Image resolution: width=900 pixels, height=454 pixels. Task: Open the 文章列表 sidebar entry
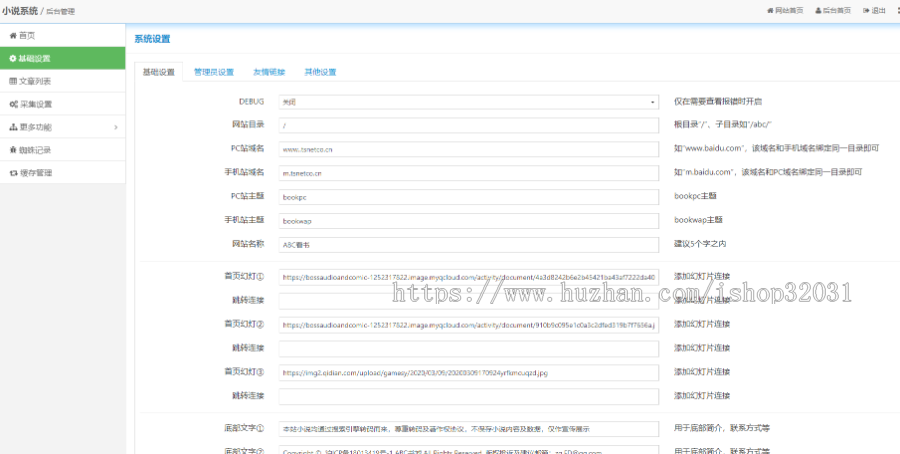(63, 82)
